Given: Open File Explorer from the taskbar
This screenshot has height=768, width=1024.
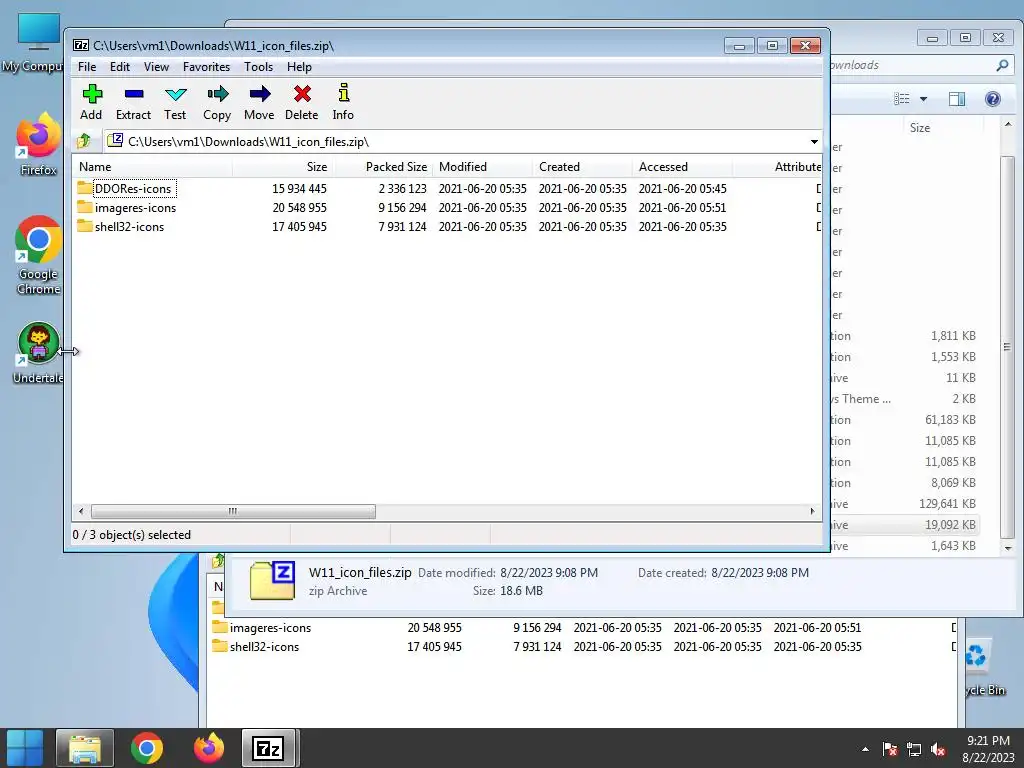Looking at the screenshot, I should [85, 748].
